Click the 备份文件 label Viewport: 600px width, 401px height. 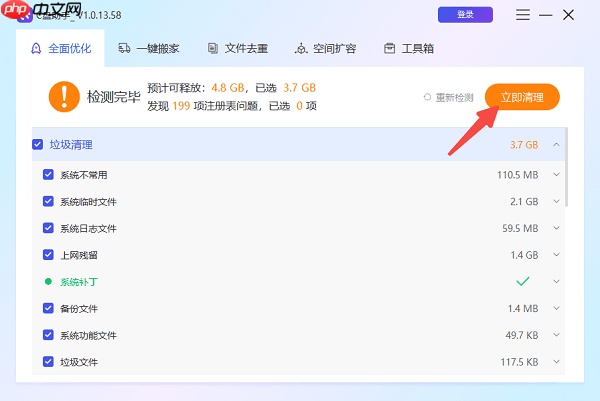pos(79,309)
